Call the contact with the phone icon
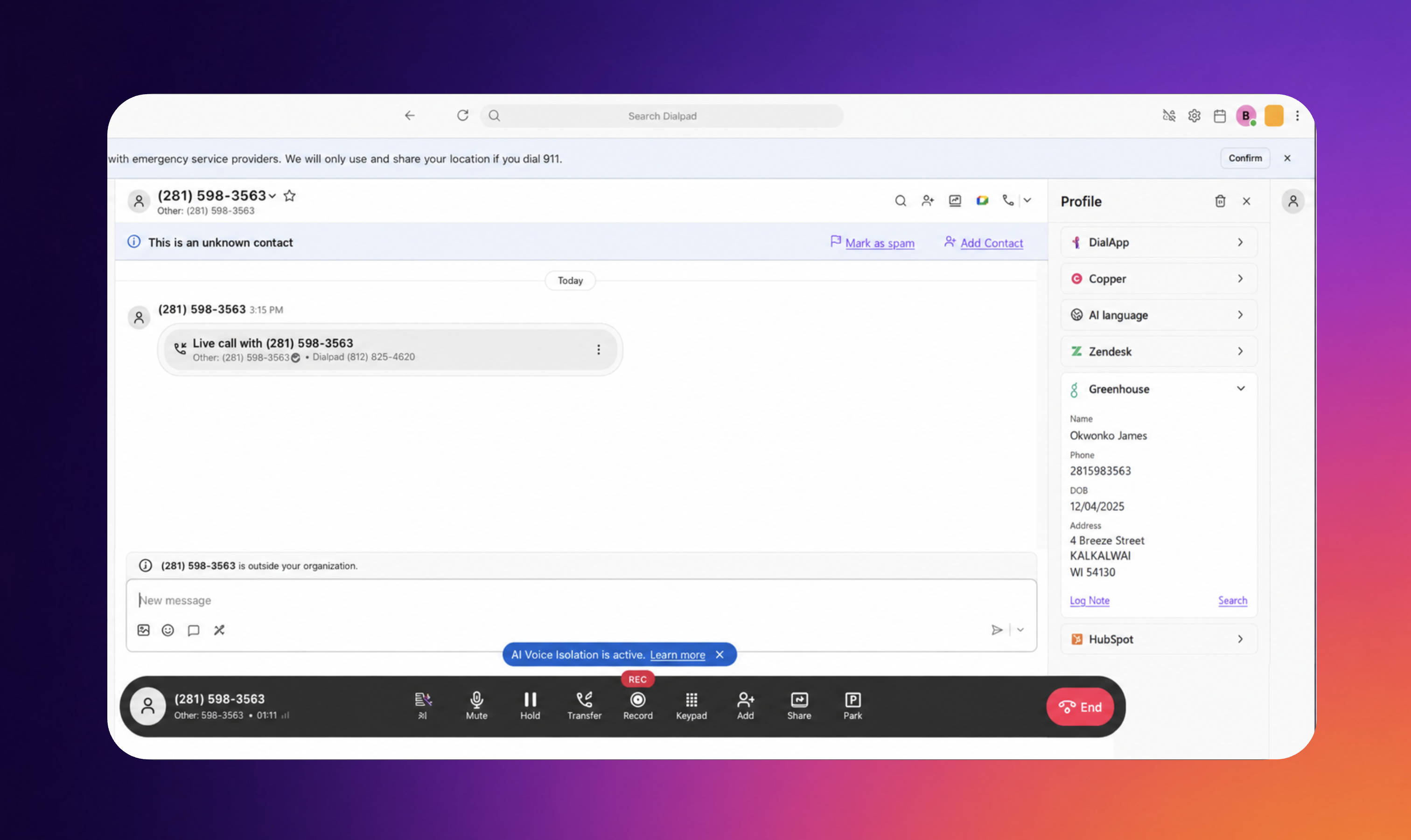1411x840 pixels. tap(1008, 200)
